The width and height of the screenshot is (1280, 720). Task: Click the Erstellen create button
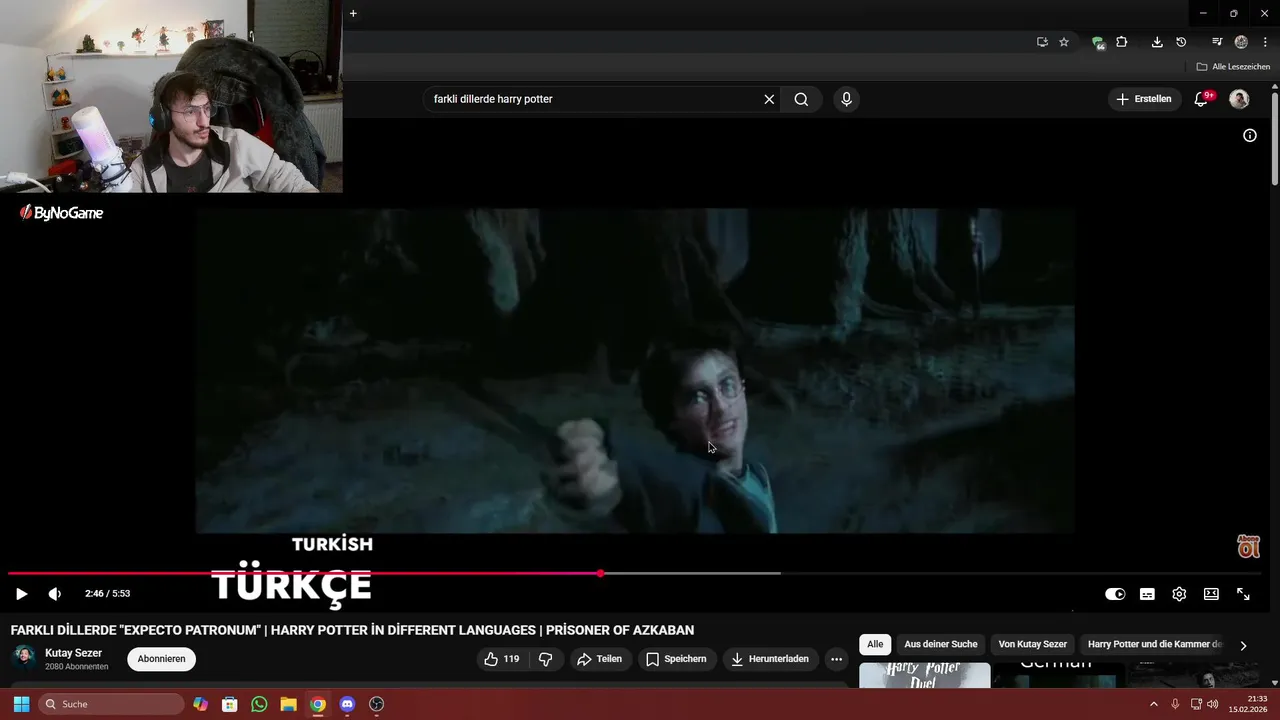click(x=1144, y=99)
